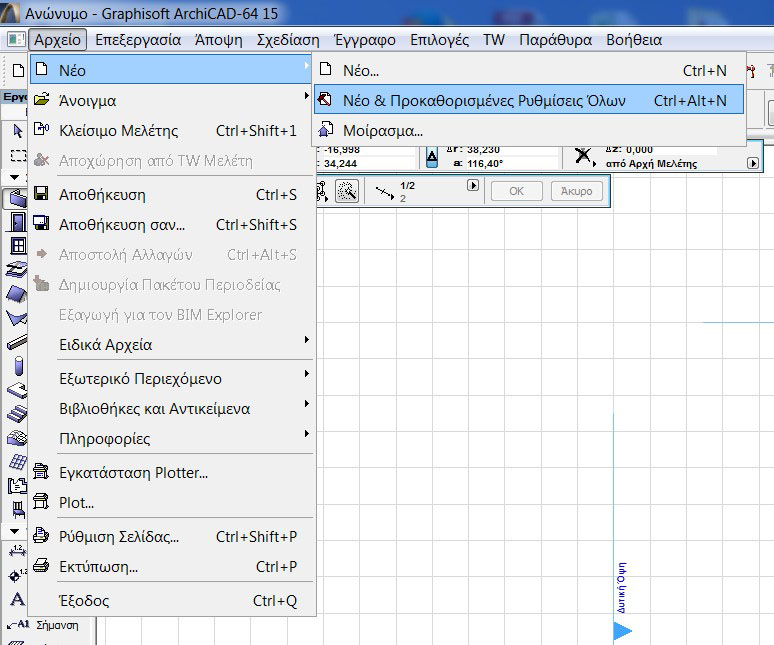Select the Dimension tool in toolbox
The height and width of the screenshot is (645, 774).
(x=18, y=551)
